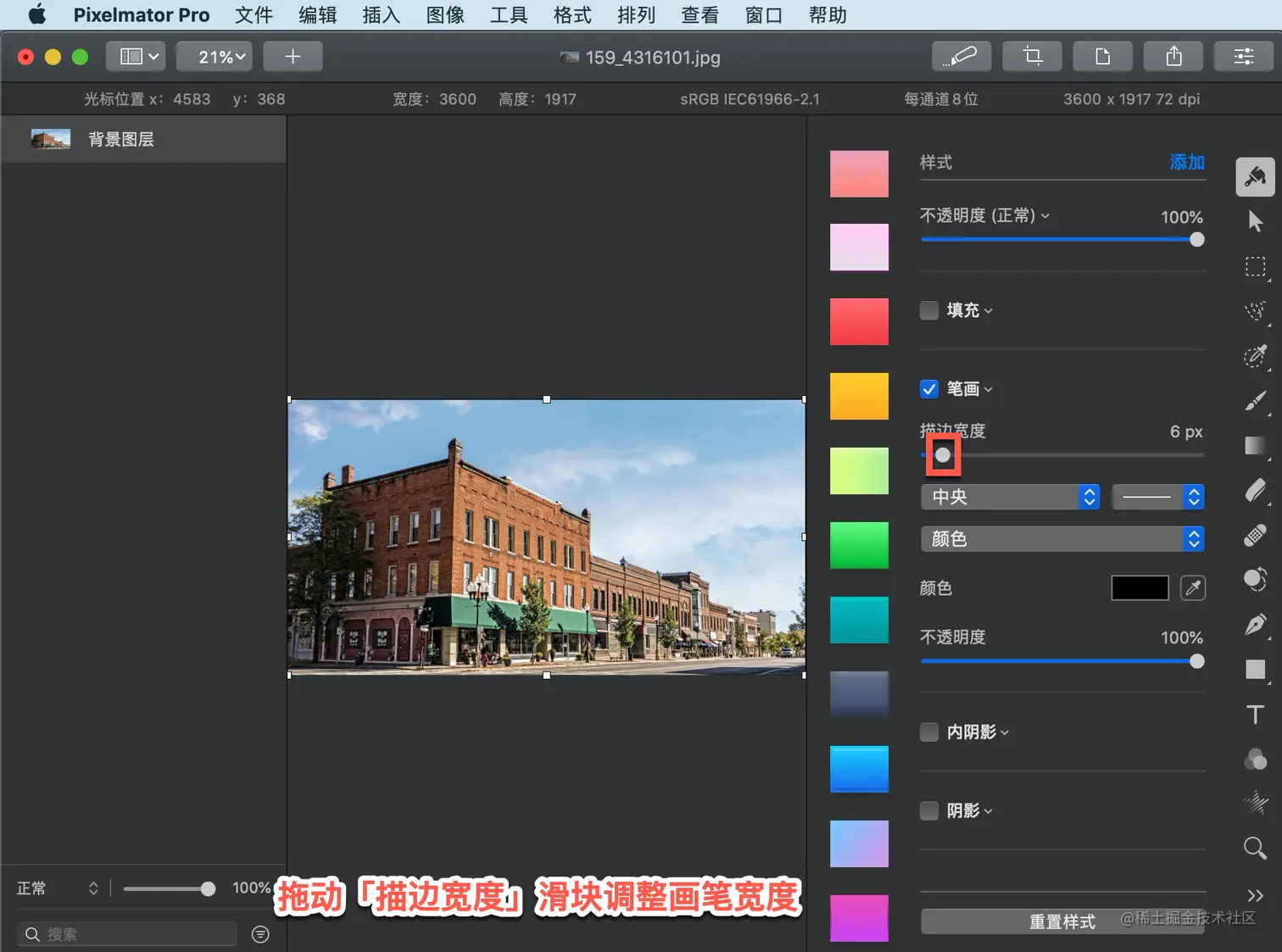
Task: Open the 图像 menu
Action: click(445, 15)
